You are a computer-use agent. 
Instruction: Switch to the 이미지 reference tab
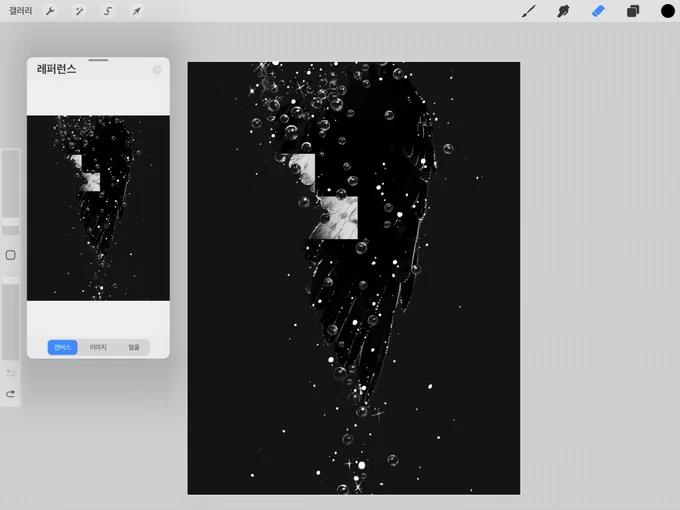point(98,347)
